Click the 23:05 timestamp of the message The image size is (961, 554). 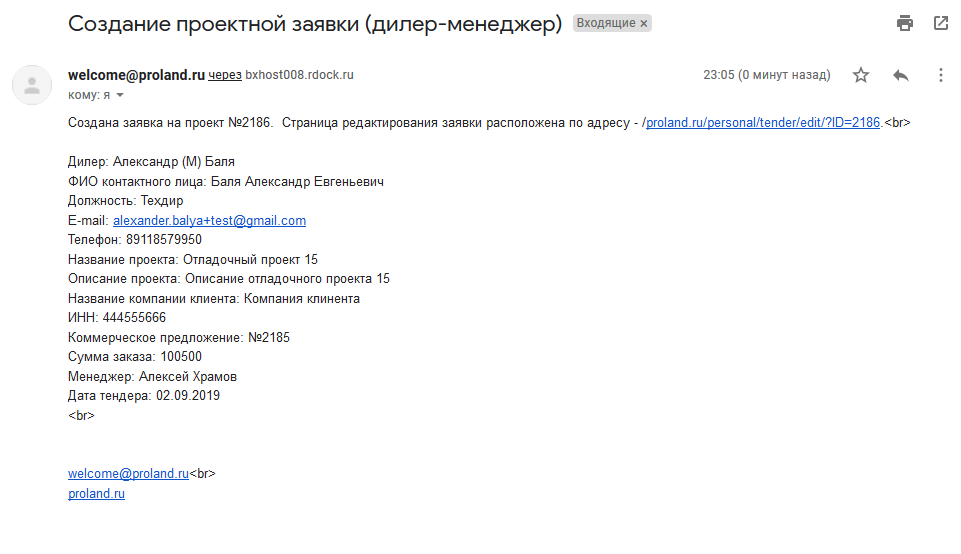pos(719,75)
